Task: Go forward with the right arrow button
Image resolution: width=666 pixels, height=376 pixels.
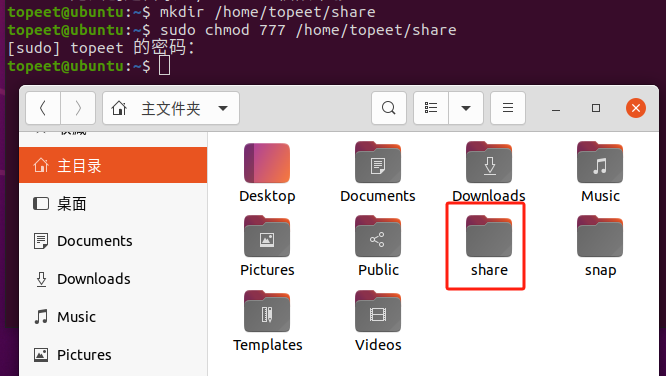Action: coord(78,108)
